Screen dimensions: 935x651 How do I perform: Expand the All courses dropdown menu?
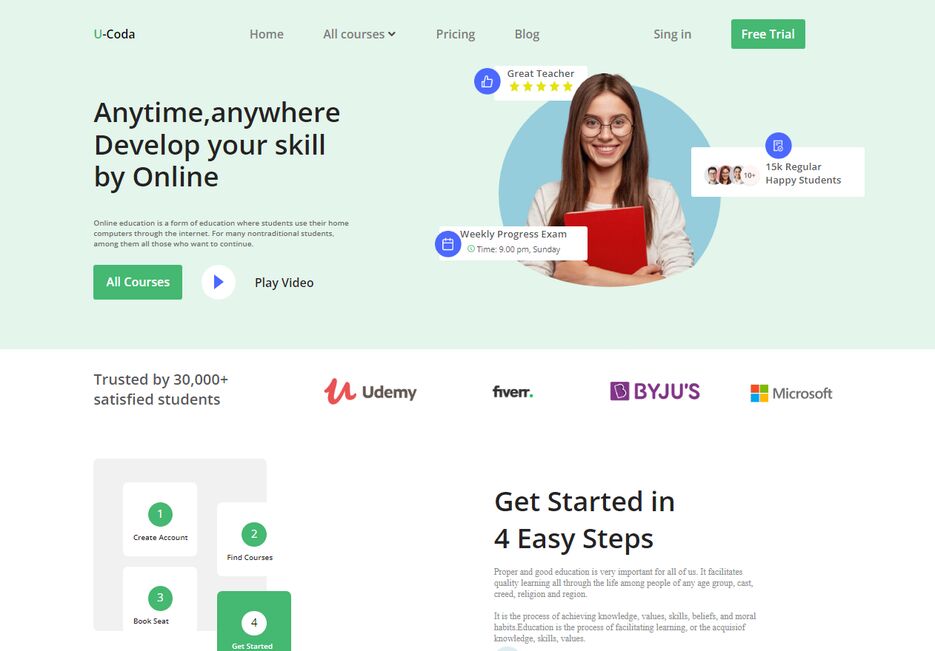click(x=359, y=34)
